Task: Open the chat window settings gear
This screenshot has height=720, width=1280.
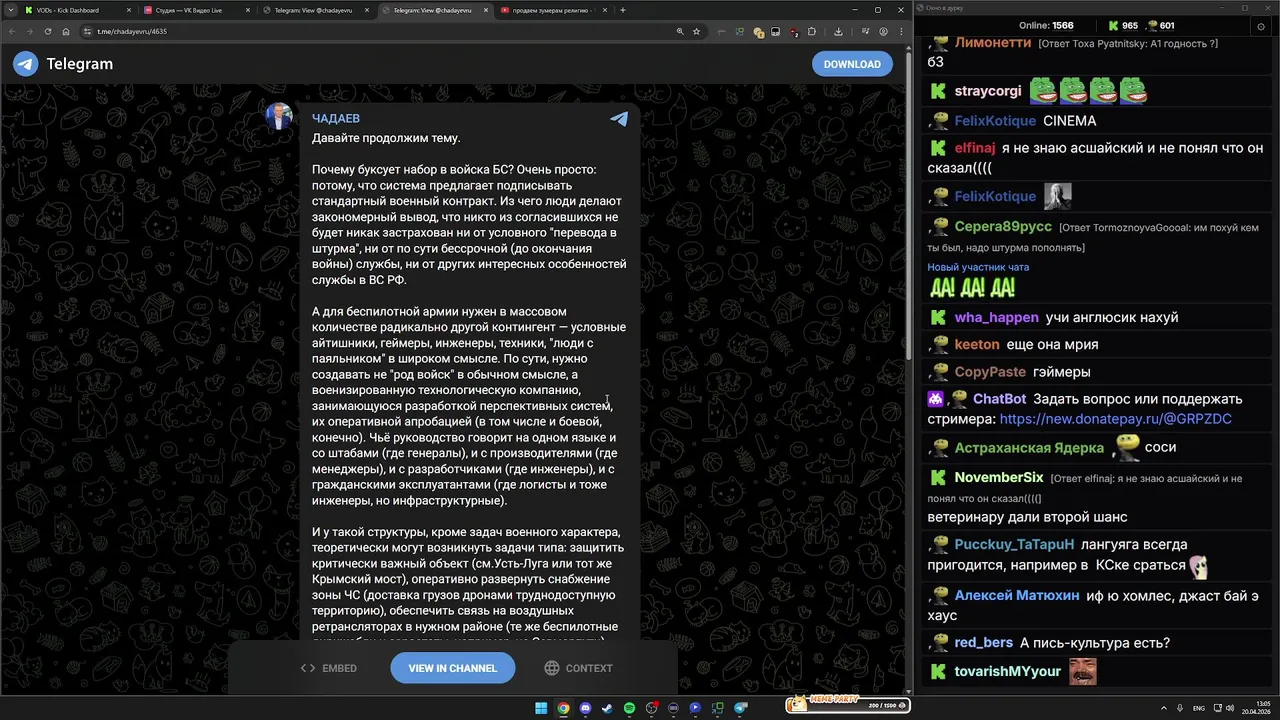Action: coord(1260,26)
